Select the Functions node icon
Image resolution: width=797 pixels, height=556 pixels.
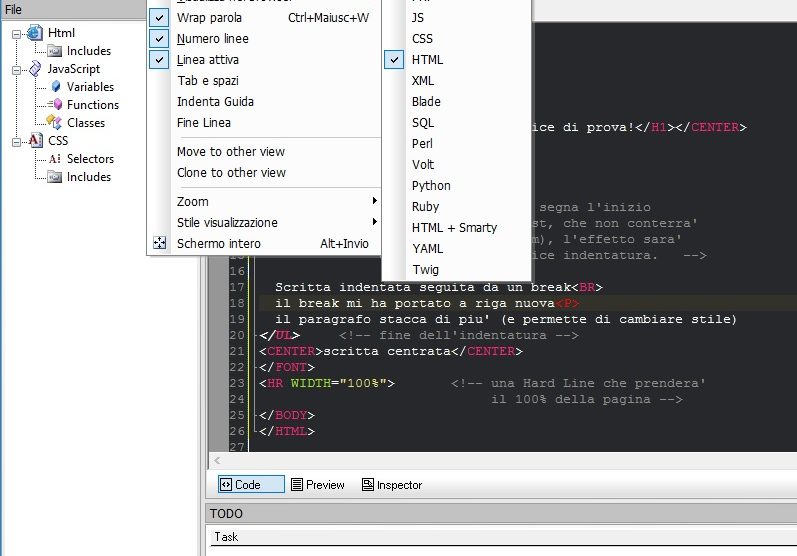[x=55, y=105]
